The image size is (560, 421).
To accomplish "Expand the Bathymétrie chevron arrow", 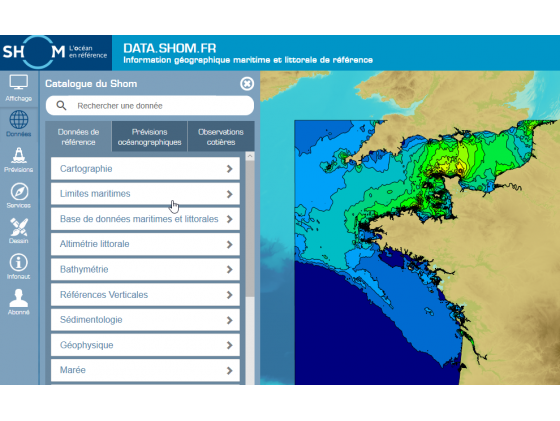I will point(230,270).
